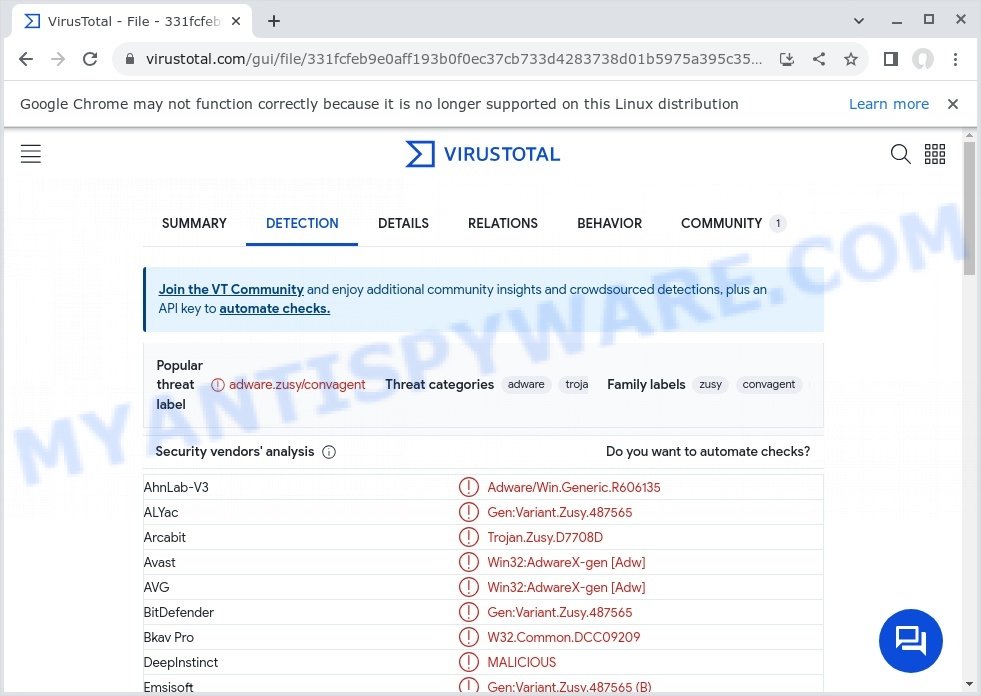Click the scrollbar down arrow

coord(969,684)
